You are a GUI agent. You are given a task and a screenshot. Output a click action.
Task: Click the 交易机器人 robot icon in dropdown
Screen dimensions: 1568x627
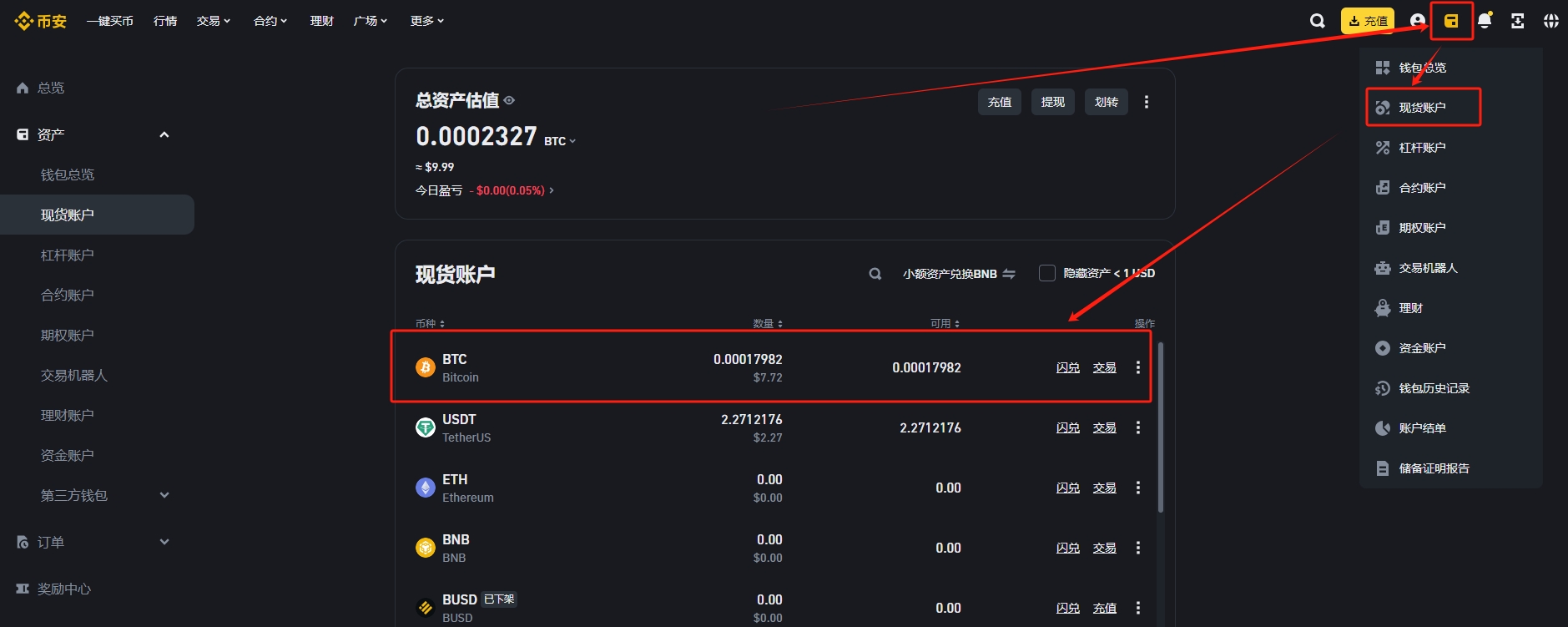click(1383, 268)
